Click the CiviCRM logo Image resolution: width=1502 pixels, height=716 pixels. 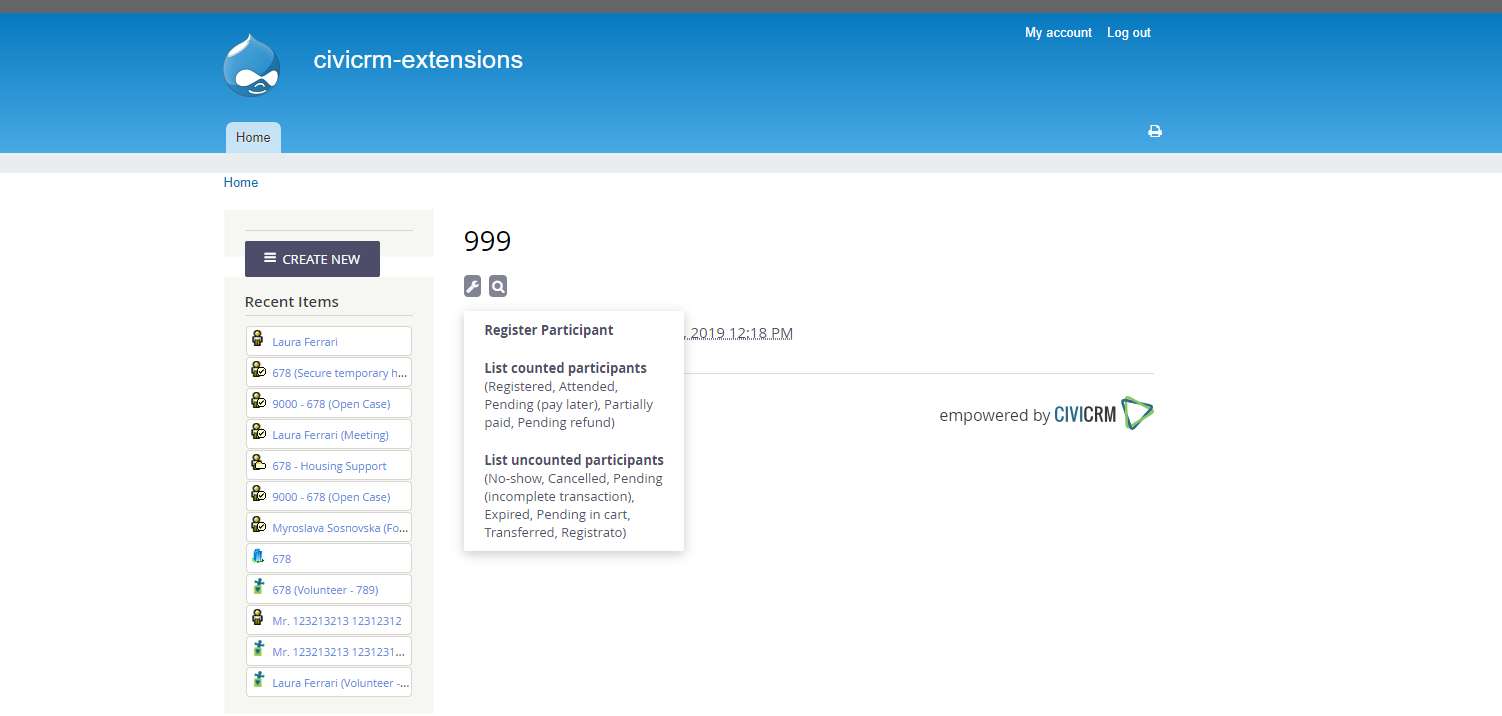[x=1104, y=414]
